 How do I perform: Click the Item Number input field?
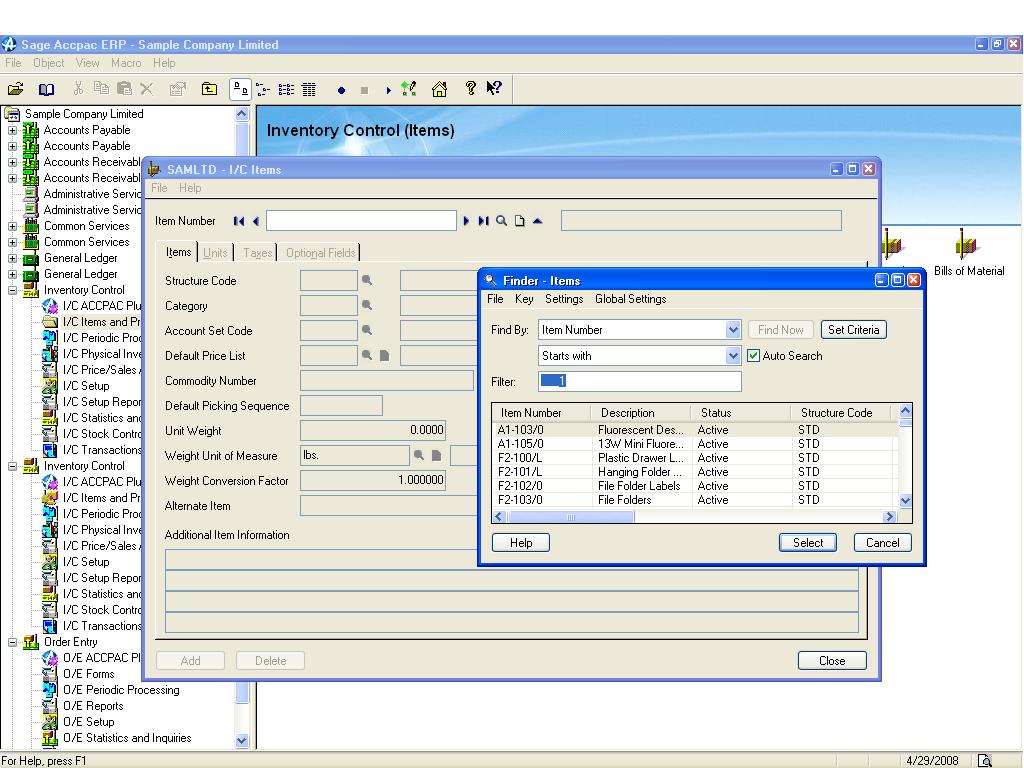361,221
